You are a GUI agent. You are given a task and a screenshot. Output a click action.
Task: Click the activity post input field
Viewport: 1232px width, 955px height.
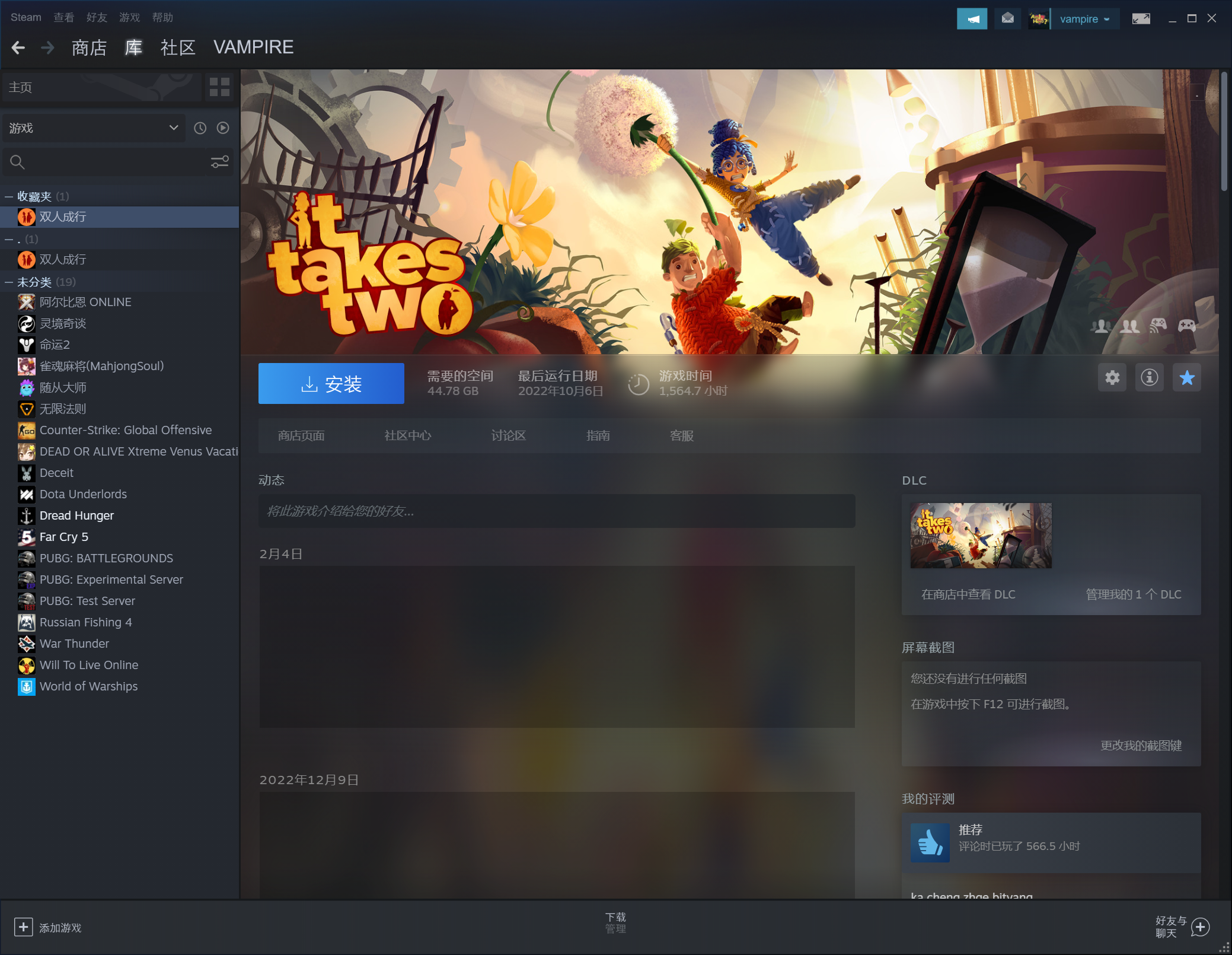tap(557, 511)
